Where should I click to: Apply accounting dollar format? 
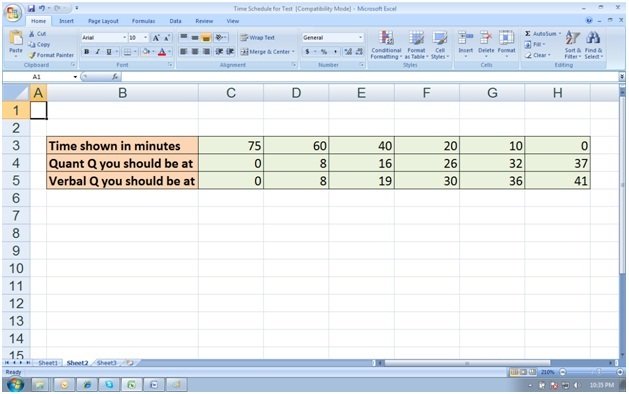[307, 52]
